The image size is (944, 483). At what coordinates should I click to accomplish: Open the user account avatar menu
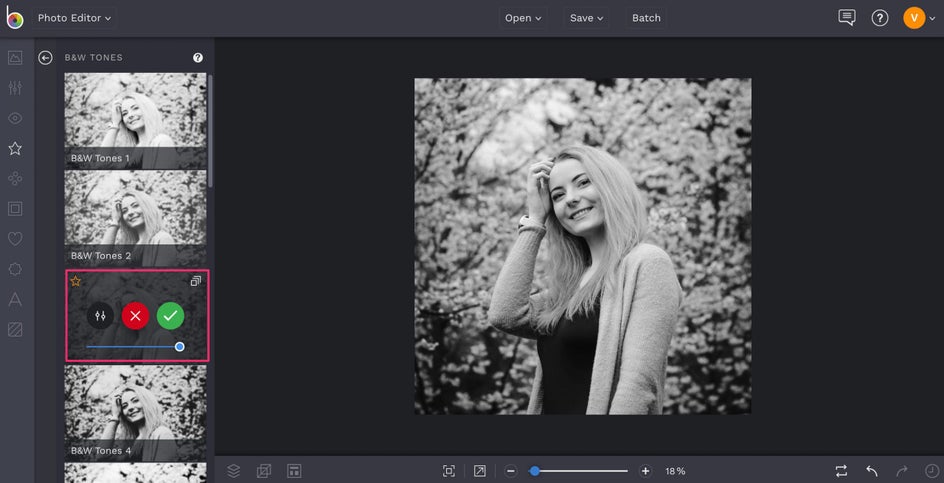click(x=914, y=18)
